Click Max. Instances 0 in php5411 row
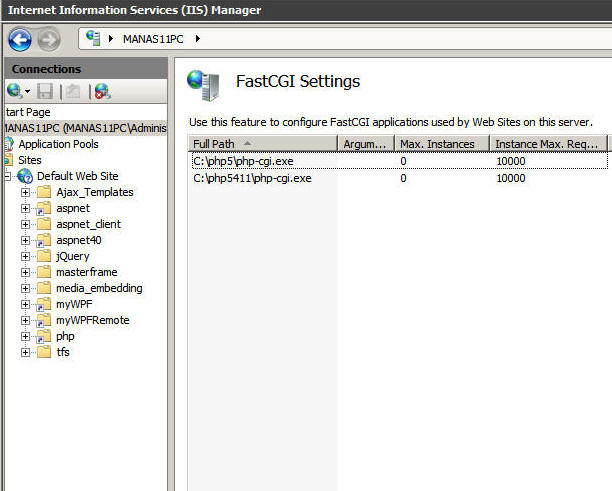The width and height of the screenshot is (612, 491). [403, 178]
